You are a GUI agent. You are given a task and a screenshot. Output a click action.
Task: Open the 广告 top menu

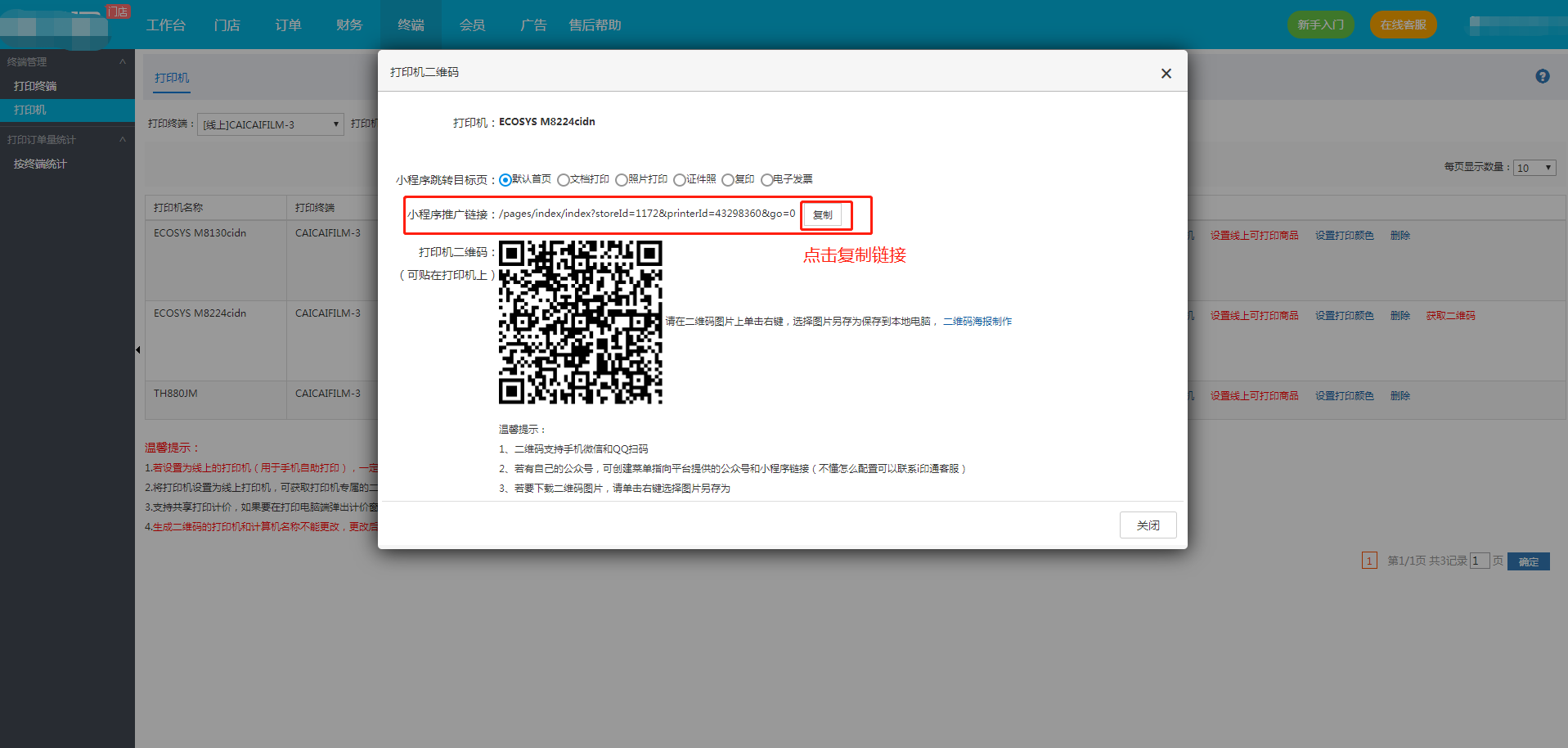point(533,25)
